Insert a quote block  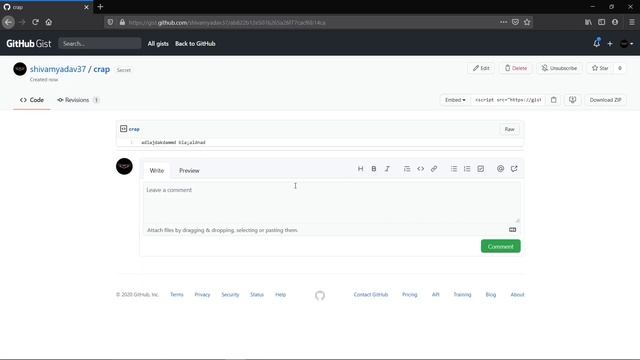pyautogui.click(x=407, y=169)
